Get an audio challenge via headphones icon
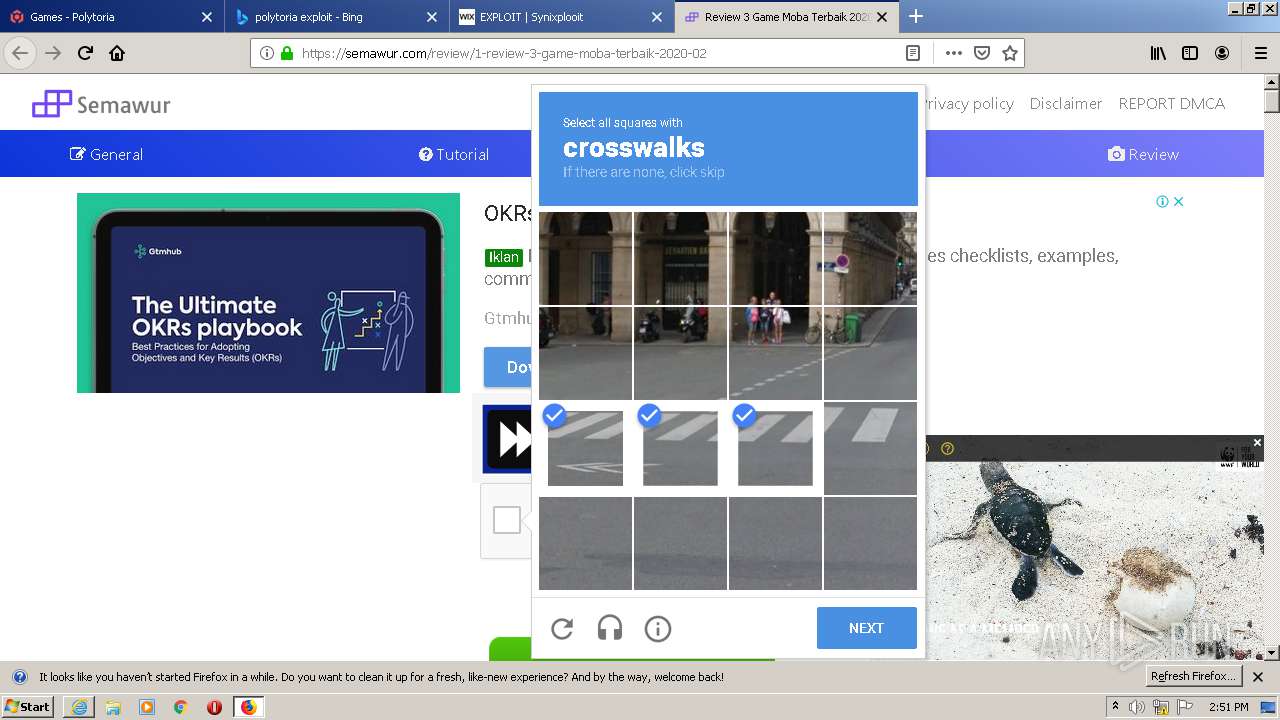The image size is (1280, 720). [610, 629]
